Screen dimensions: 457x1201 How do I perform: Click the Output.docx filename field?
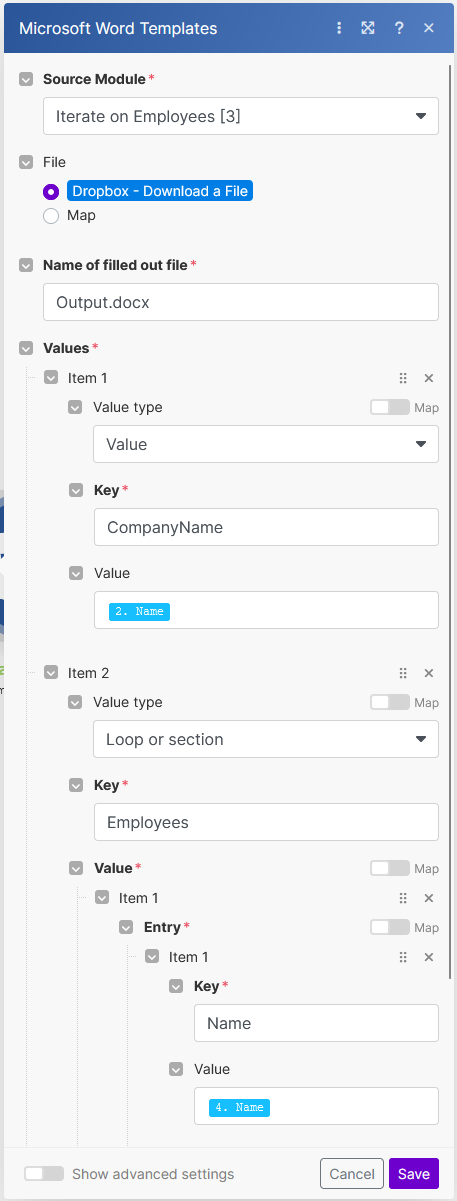click(241, 302)
